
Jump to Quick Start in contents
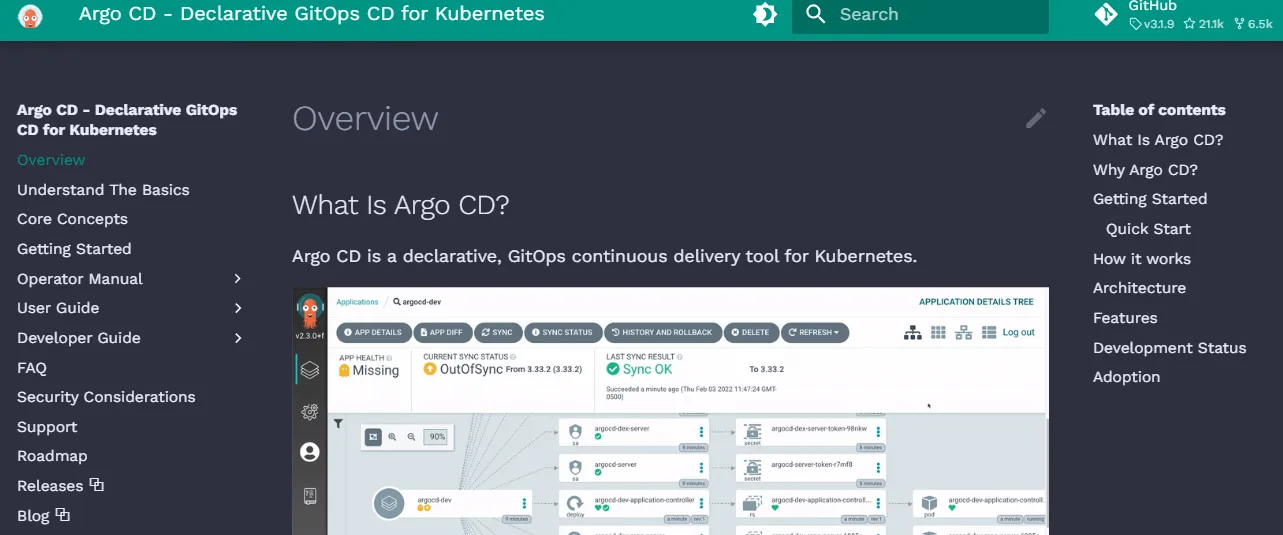[1148, 229]
